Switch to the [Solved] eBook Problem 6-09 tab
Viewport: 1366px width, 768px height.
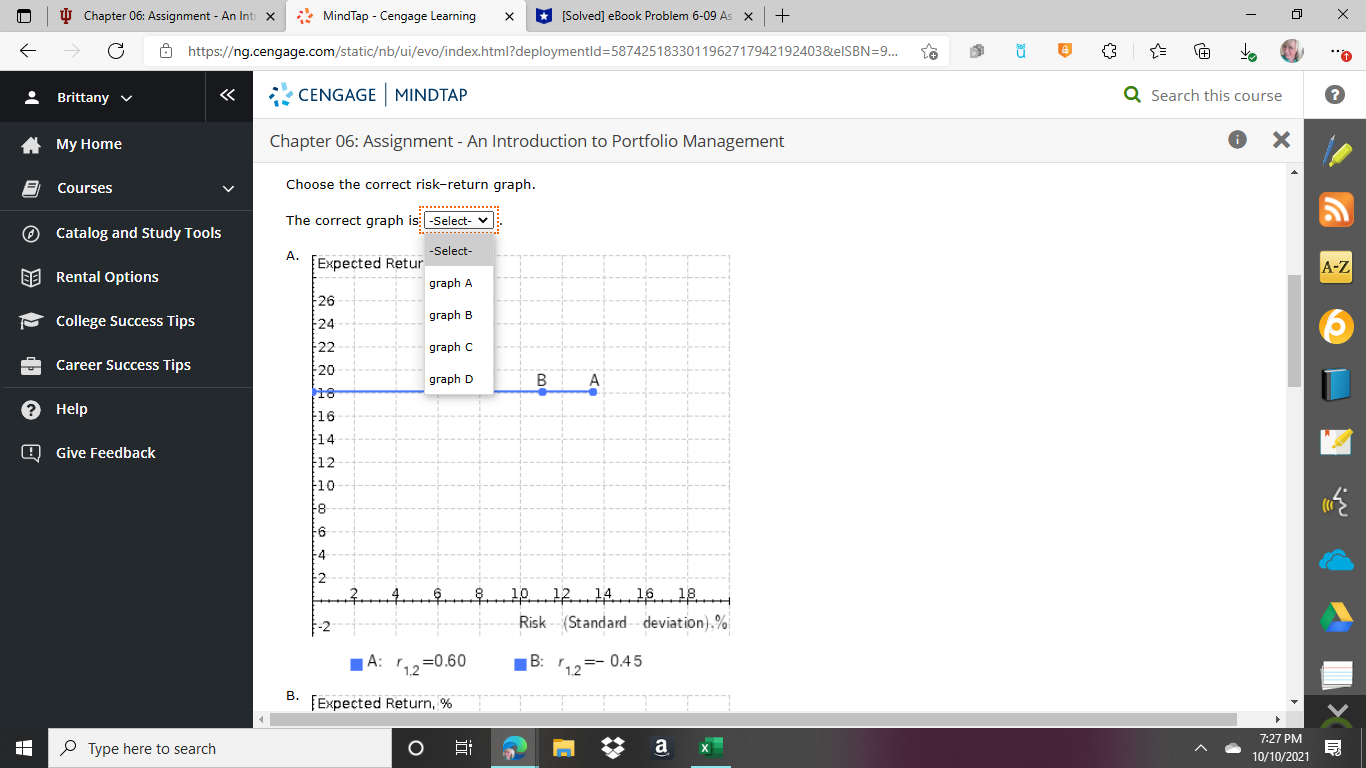pos(640,16)
